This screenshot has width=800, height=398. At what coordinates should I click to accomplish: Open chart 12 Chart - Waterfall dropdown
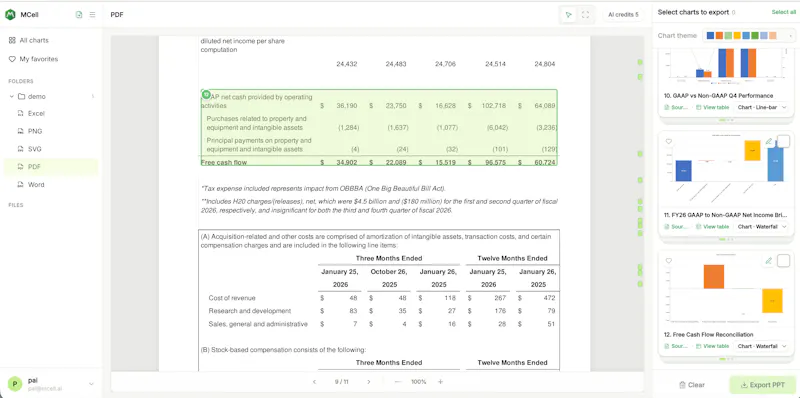click(x=762, y=346)
